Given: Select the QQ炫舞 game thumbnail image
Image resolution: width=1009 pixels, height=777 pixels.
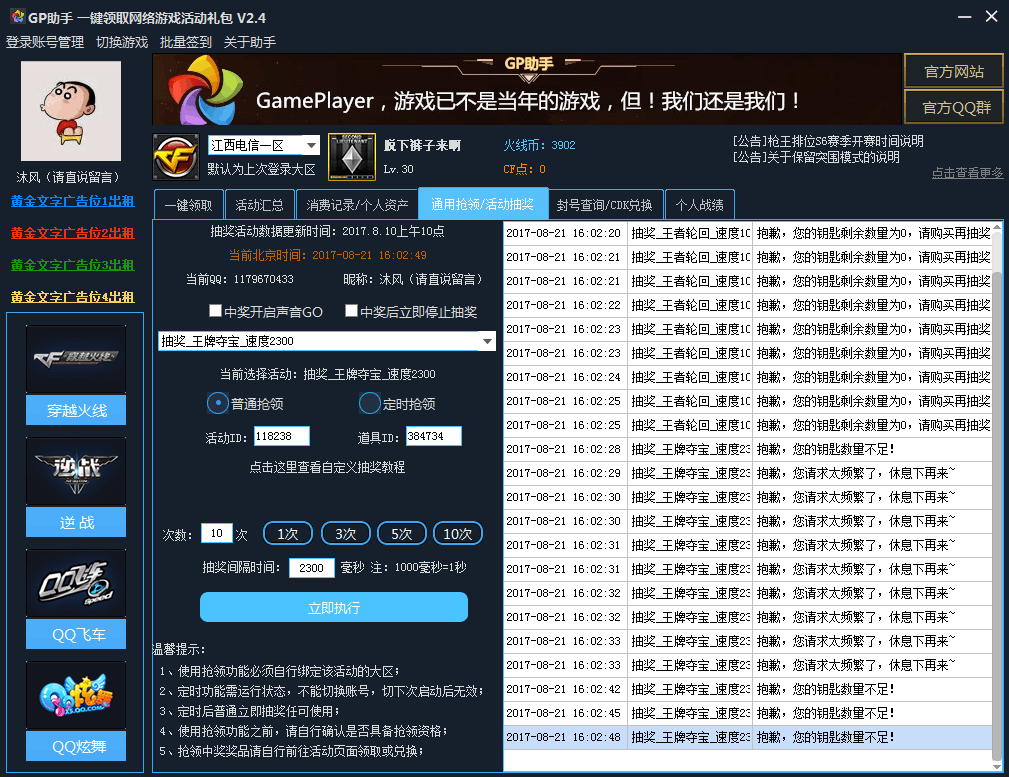Looking at the screenshot, I should click(76, 695).
